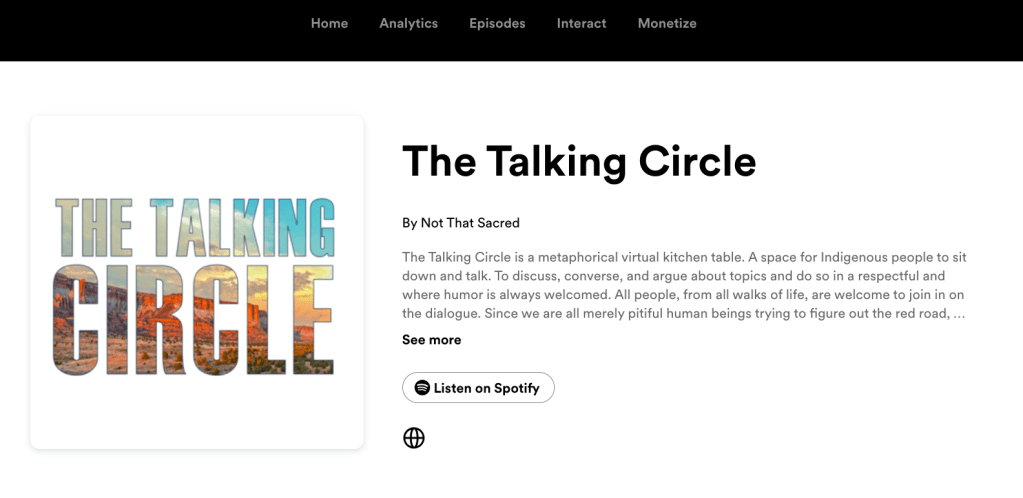This screenshot has width=1023, height=498.
Task: Select the Interact menu item
Action: click(581, 23)
